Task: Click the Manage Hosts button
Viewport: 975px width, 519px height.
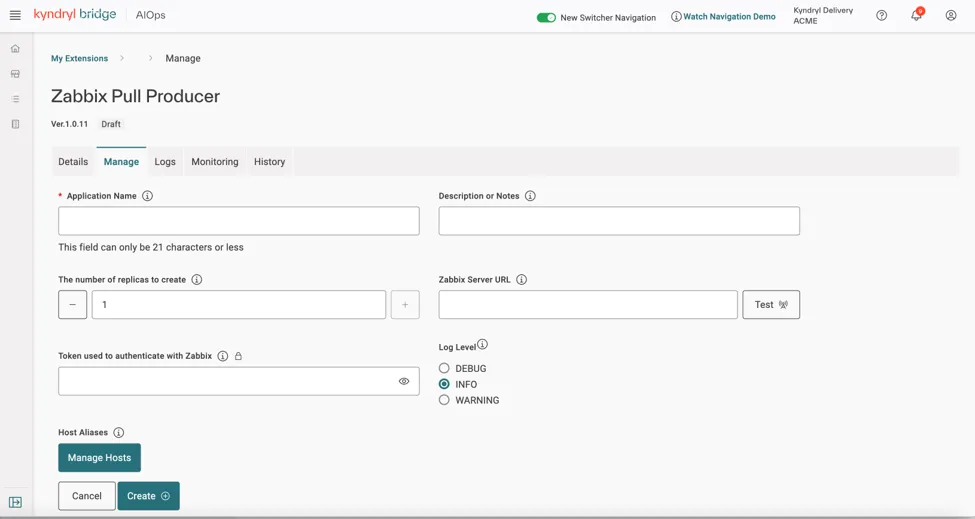Action: [99, 457]
